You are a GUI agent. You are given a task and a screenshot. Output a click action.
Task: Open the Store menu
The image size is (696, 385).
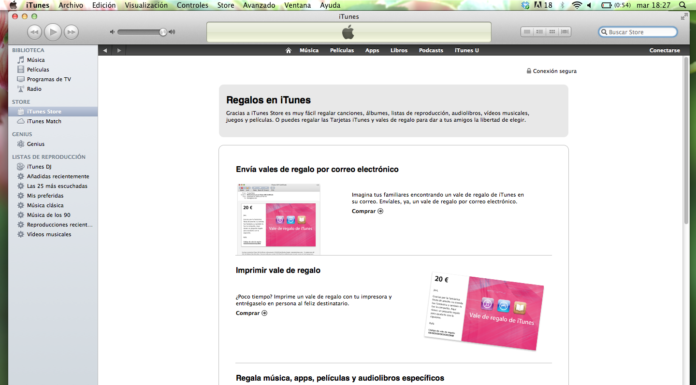point(225,5)
